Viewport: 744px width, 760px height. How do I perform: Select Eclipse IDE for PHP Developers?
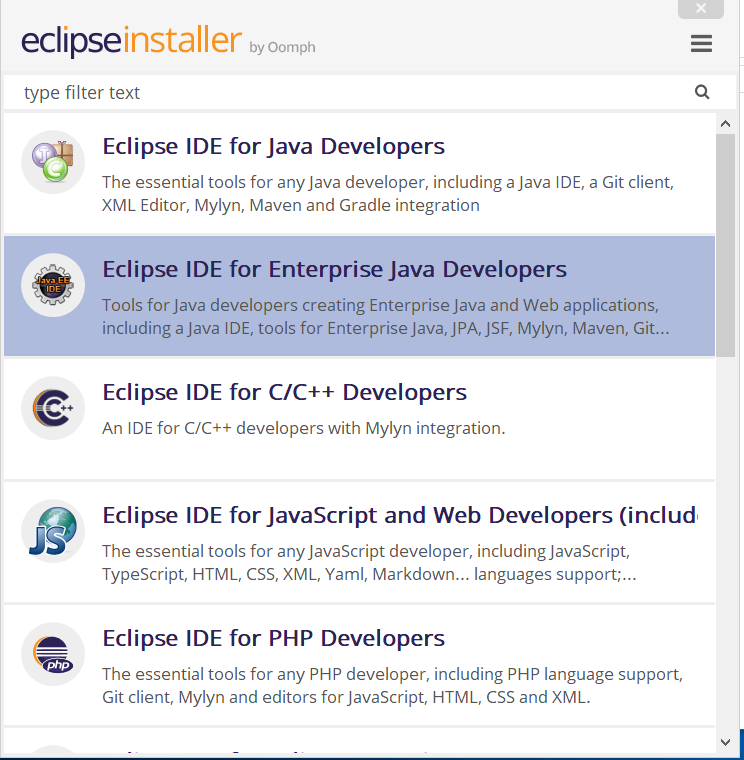click(359, 665)
